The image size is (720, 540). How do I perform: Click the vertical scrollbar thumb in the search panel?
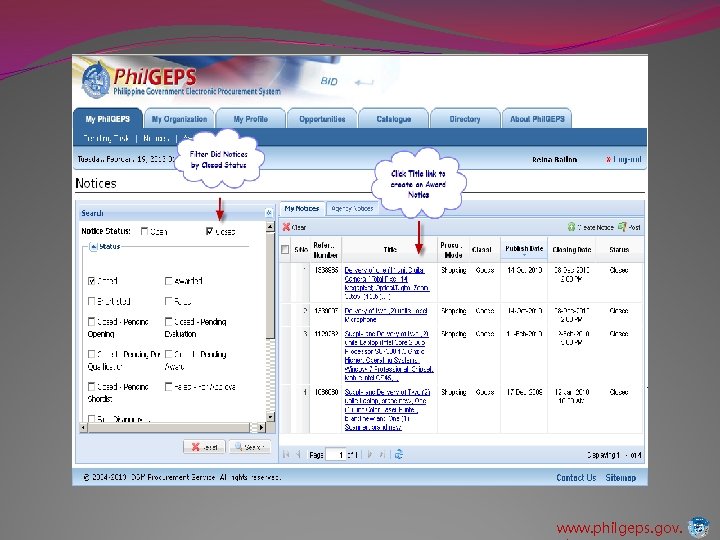(270, 285)
